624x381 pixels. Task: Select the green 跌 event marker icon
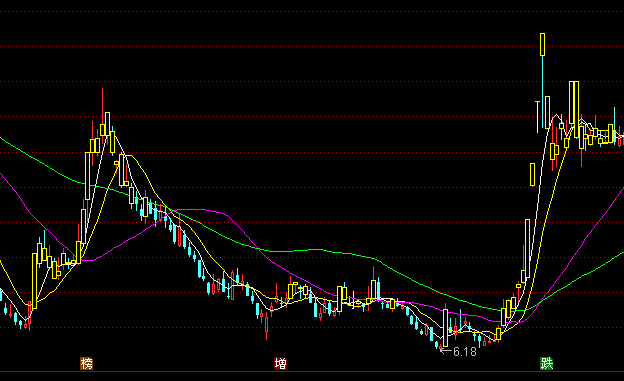[x=546, y=363]
